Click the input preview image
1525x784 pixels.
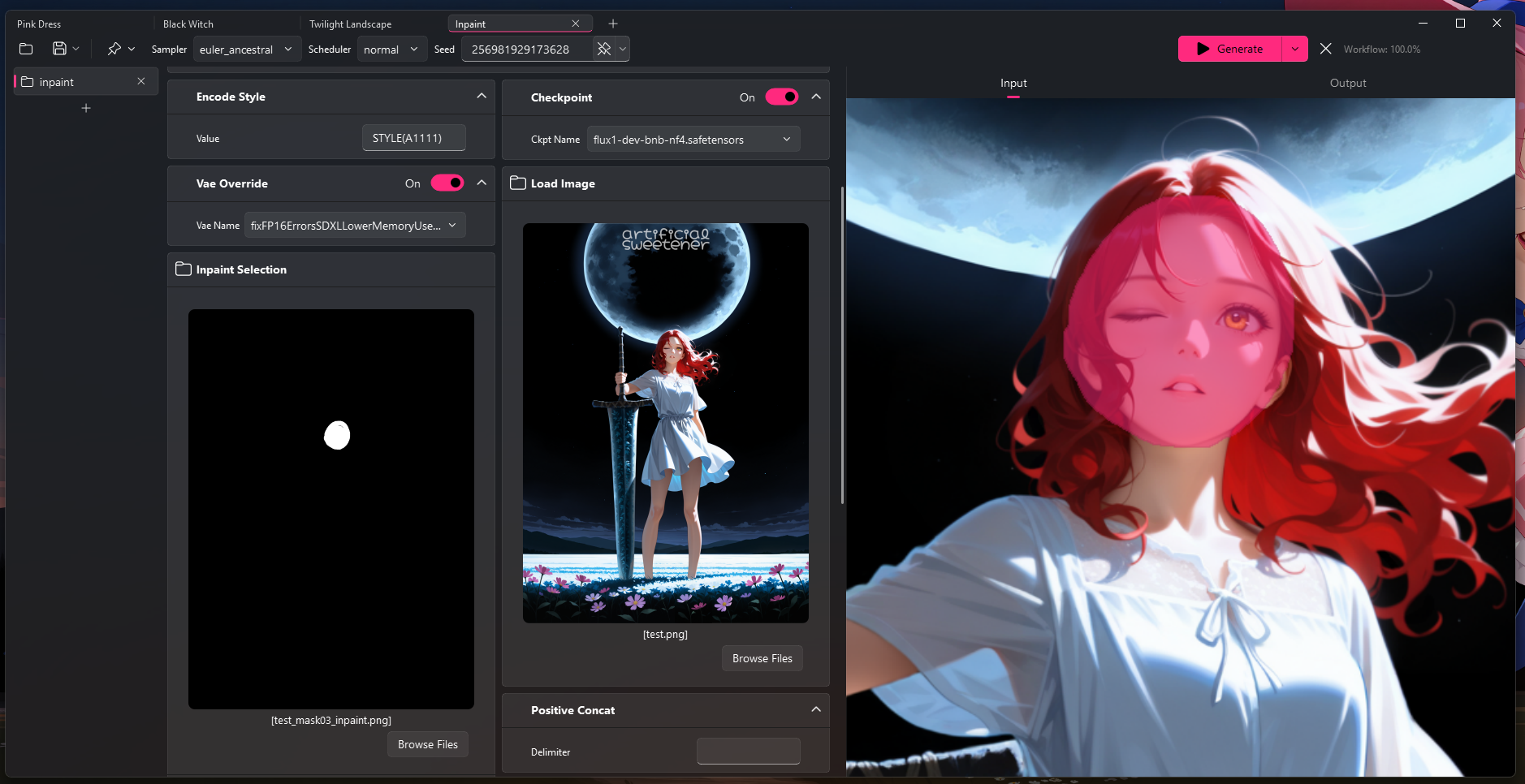1181,437
